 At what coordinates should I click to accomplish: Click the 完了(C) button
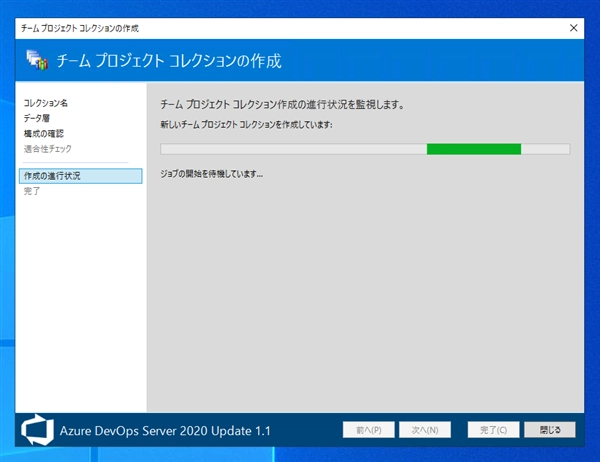click(493, 430)
